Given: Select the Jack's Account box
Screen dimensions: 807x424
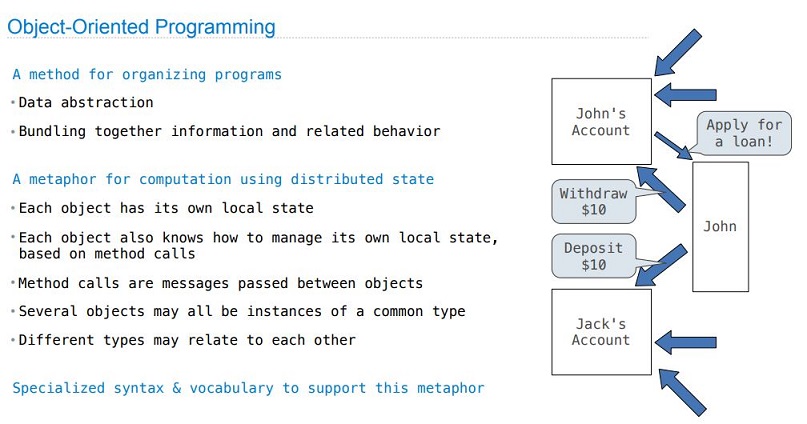Looking at the screenshot, I should coord(601,332).
